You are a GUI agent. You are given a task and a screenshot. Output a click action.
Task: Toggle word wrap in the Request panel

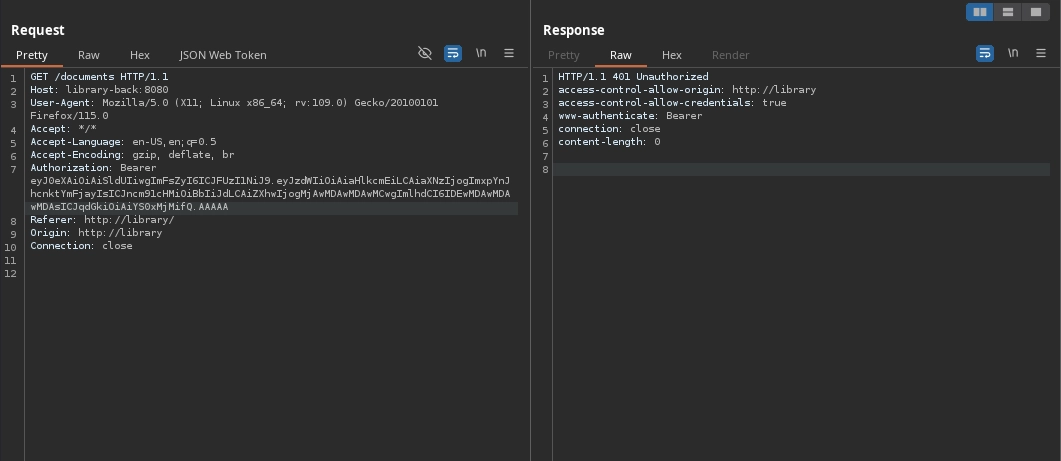453,53
